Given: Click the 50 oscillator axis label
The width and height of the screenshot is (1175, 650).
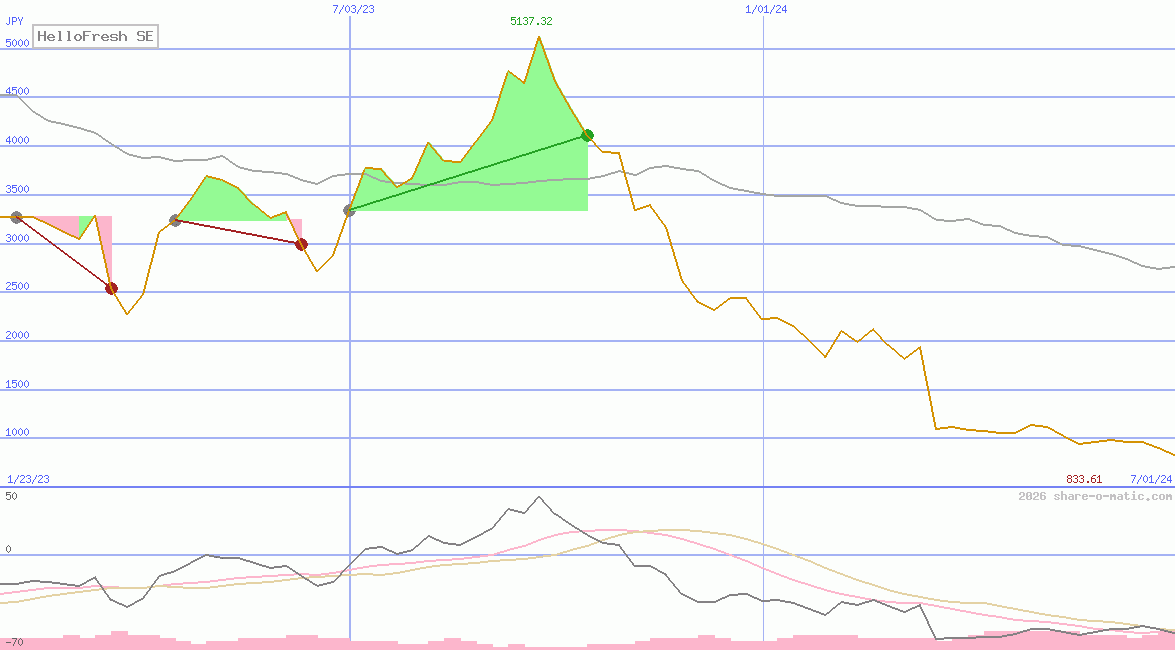Looking at the screenshot, I should [x=11, y=495].
